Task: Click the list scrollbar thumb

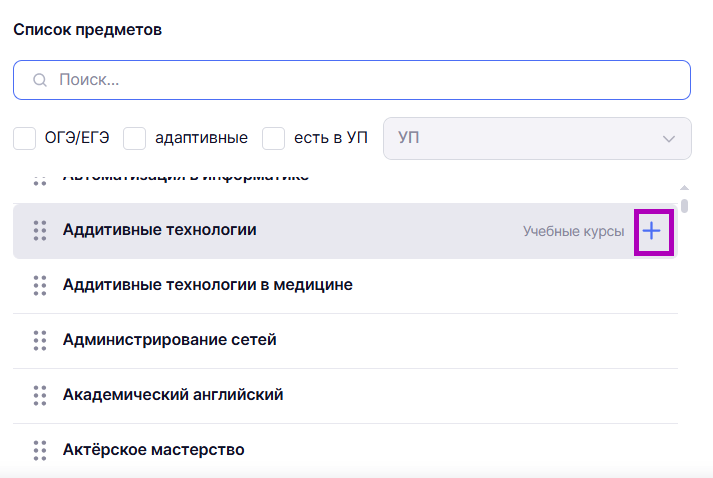Action: point(684,206)
